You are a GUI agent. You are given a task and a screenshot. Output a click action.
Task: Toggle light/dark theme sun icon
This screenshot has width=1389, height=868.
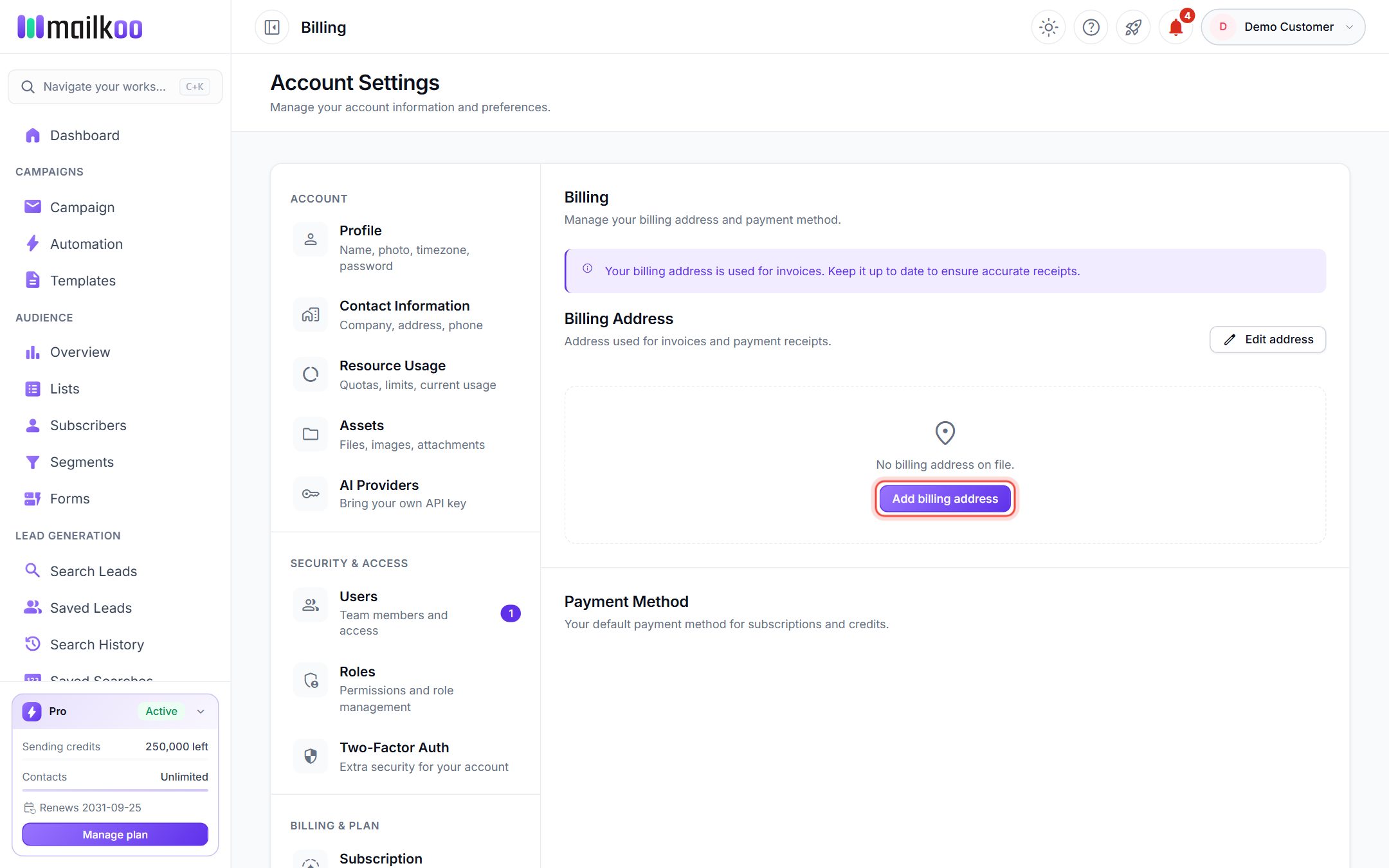point(1048,27)
